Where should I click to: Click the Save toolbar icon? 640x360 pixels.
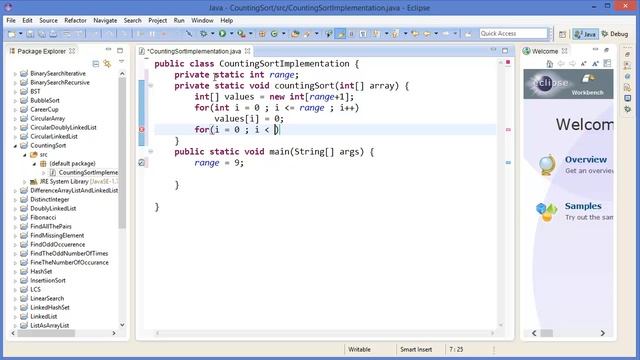pos(30,34)
